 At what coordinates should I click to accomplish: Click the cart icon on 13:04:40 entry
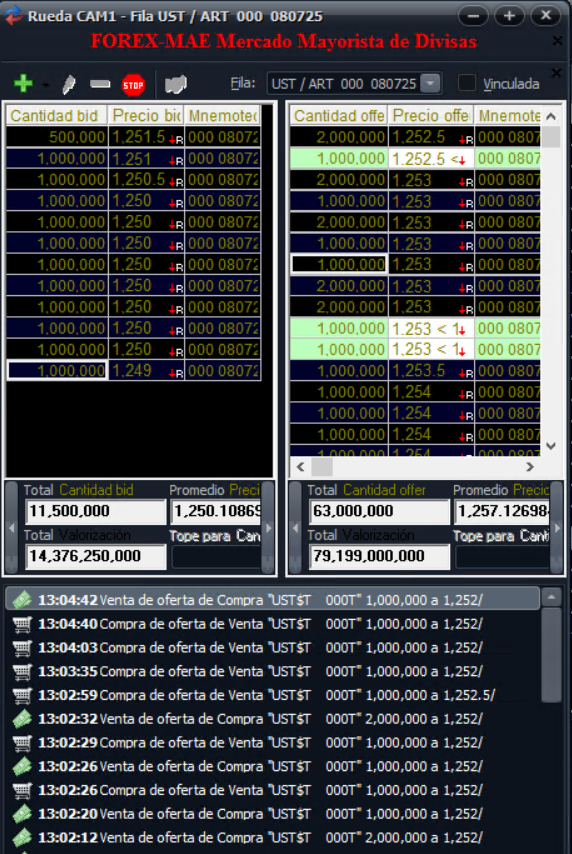coord(22,624)
